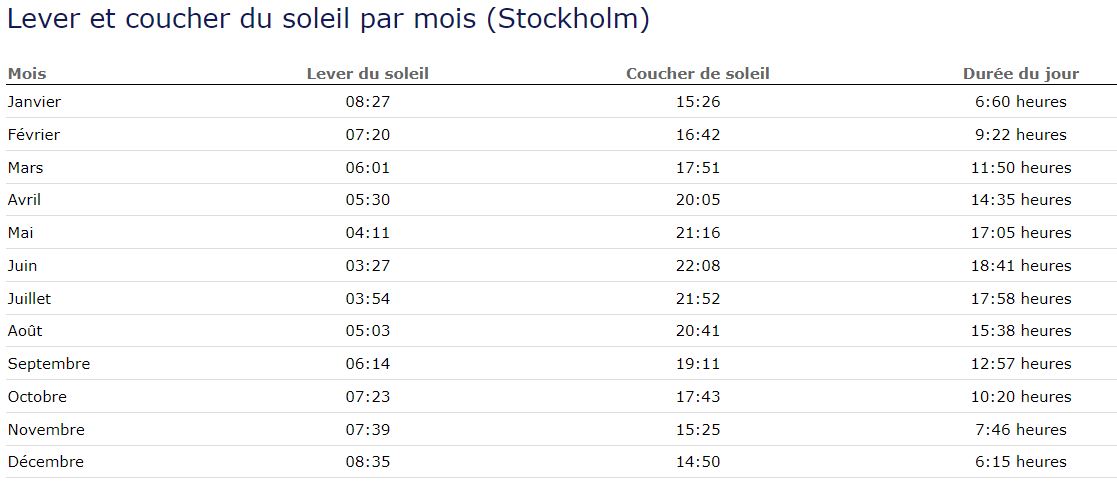This screenshot has width=1117, height=489.
Task: Click the Décembre day length 6:15 heures
Action: (x=1020, y=462)
